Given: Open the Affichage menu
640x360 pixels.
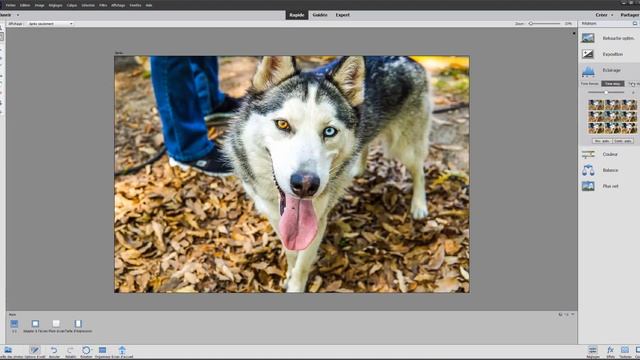Looking at the screenshot, I should 118,5.
